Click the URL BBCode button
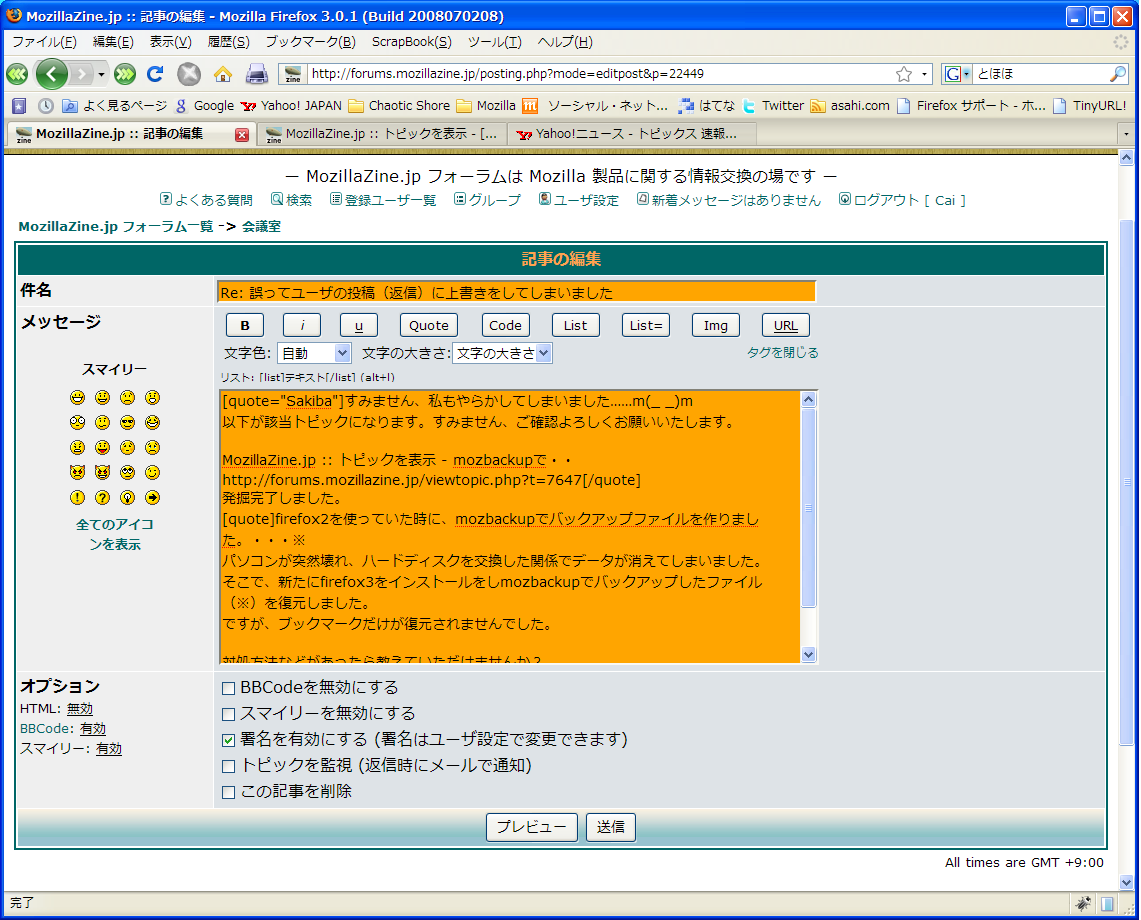1141x920 pixels. (785, 325)
